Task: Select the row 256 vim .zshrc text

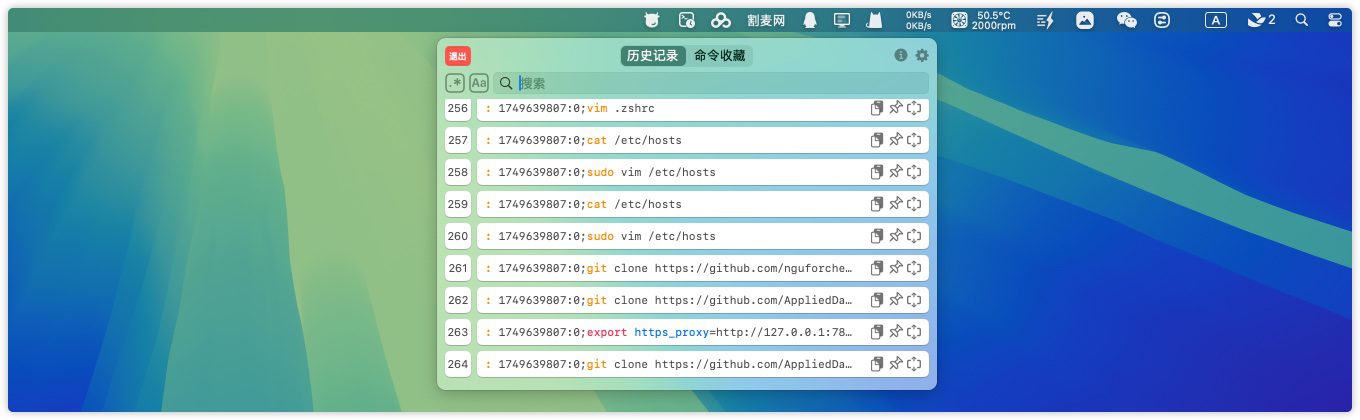Action: tap(570, 108)
